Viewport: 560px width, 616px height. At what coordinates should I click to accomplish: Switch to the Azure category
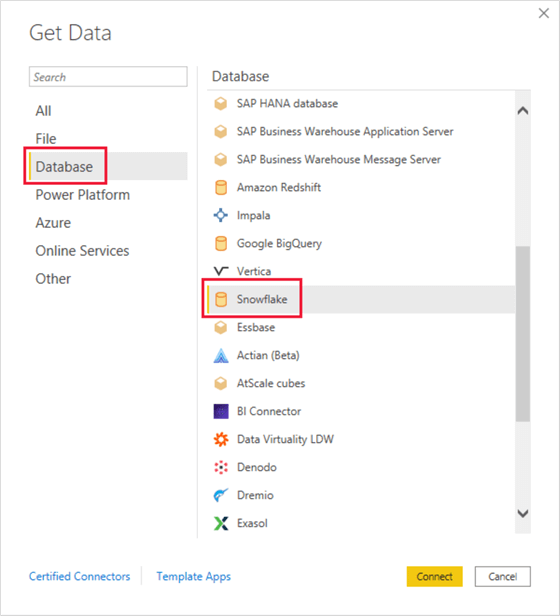(53, 223)
